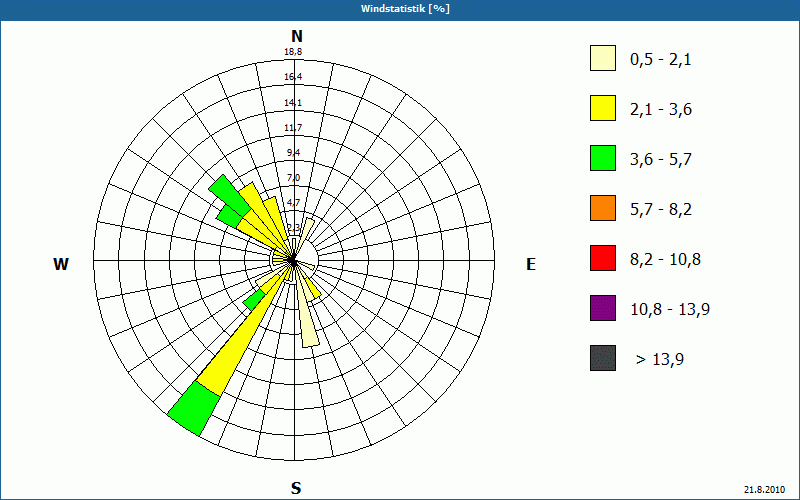The height and width of the screenshot is (500, 800).
Task: Click the orange 5,7 - 8,2 legend swatch
Action: pos(603,208)
